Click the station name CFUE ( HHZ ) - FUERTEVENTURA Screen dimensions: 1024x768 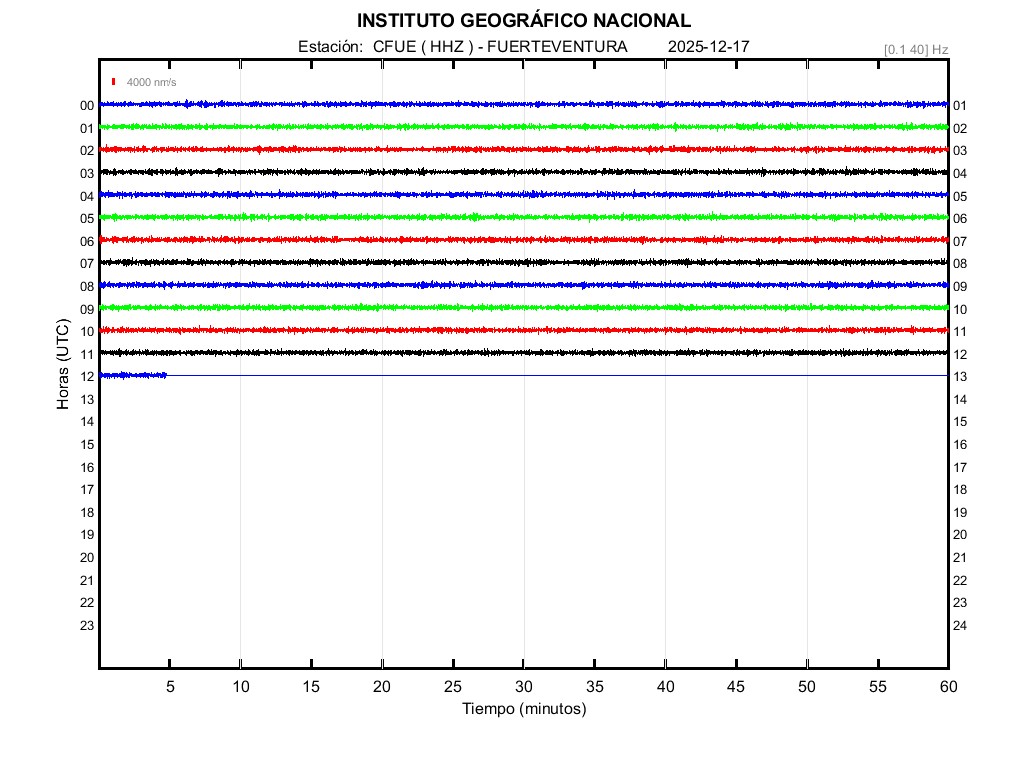500,47
